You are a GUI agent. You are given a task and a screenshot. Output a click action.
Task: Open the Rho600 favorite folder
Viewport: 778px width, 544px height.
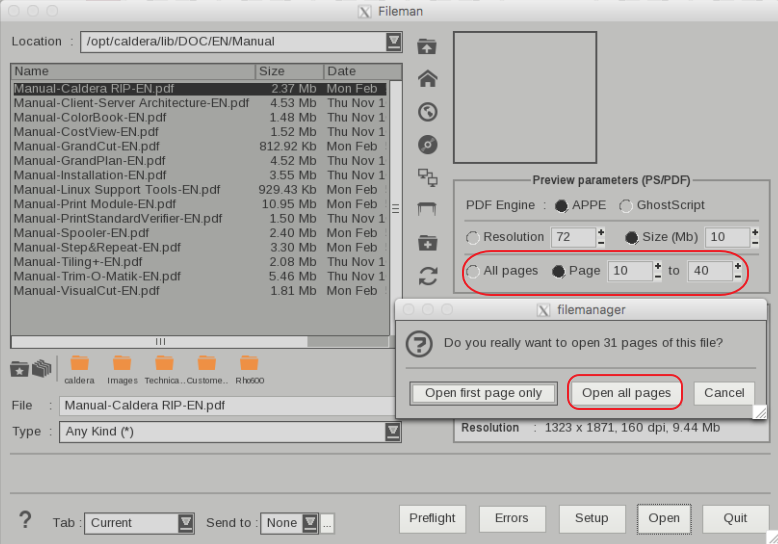point(250,370)
